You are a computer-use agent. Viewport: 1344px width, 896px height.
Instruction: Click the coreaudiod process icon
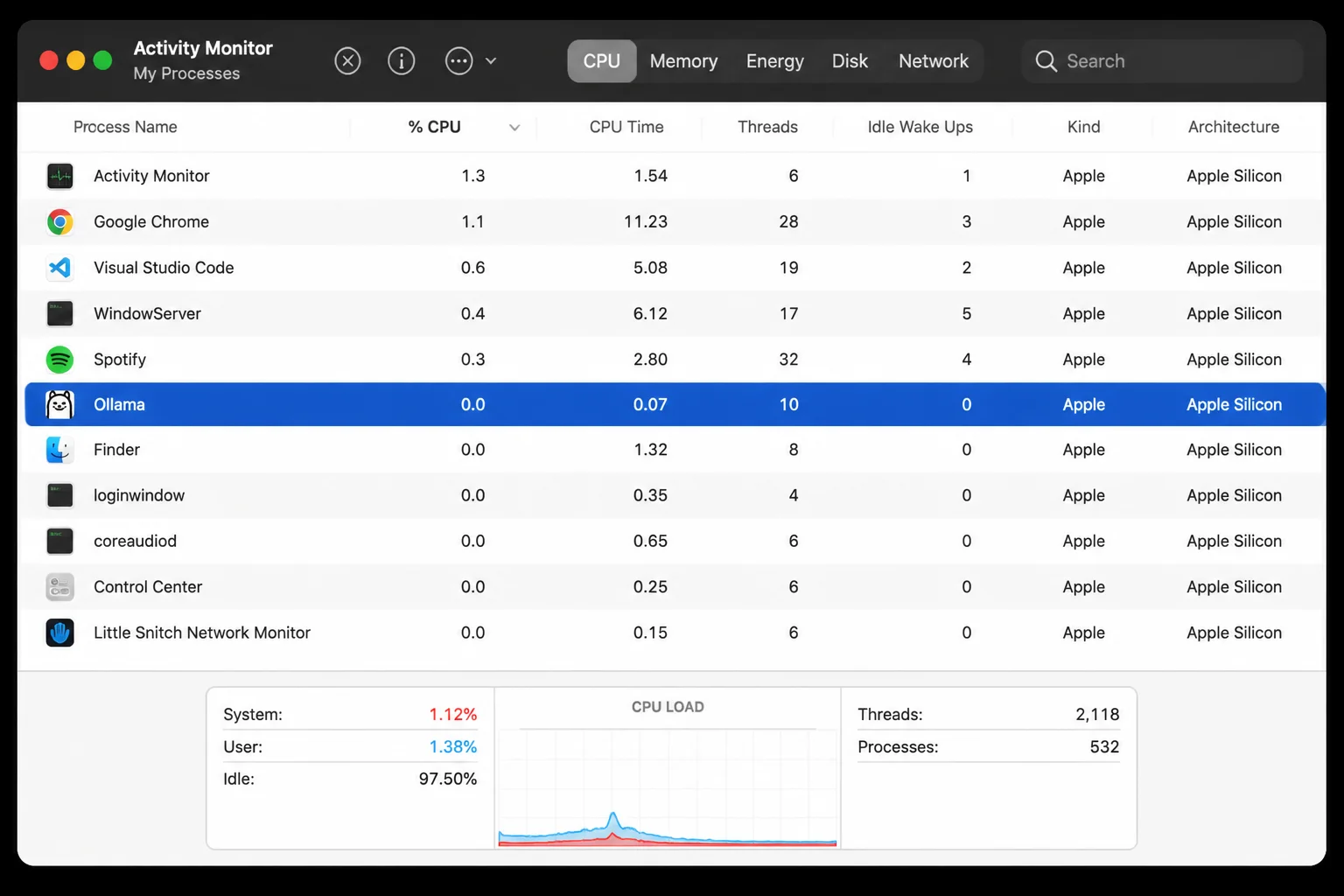pyautogui.click(x=59, y=541)
